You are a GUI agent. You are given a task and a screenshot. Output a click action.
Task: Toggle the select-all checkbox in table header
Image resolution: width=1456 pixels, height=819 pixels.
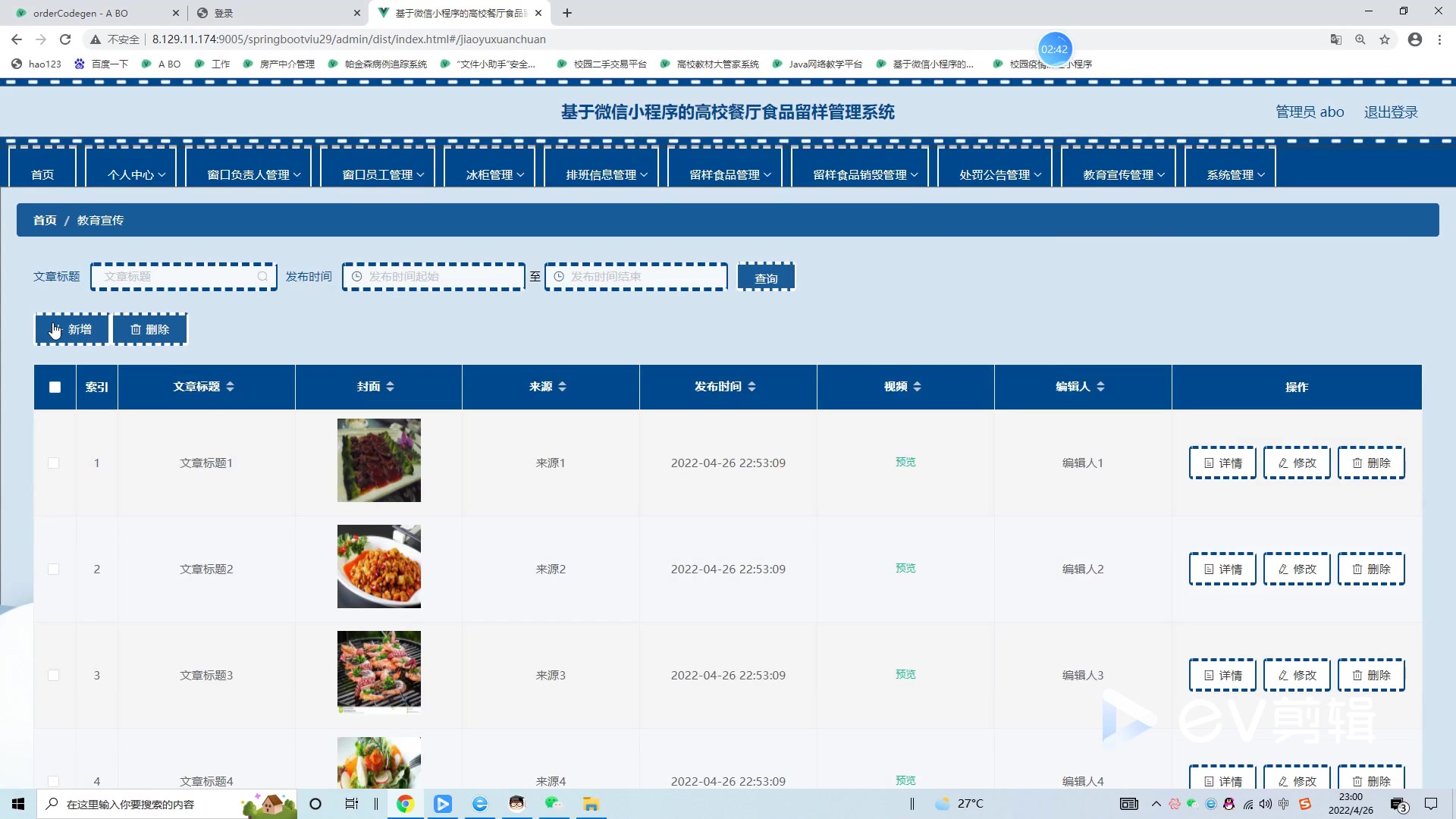[x=55, y=387]
